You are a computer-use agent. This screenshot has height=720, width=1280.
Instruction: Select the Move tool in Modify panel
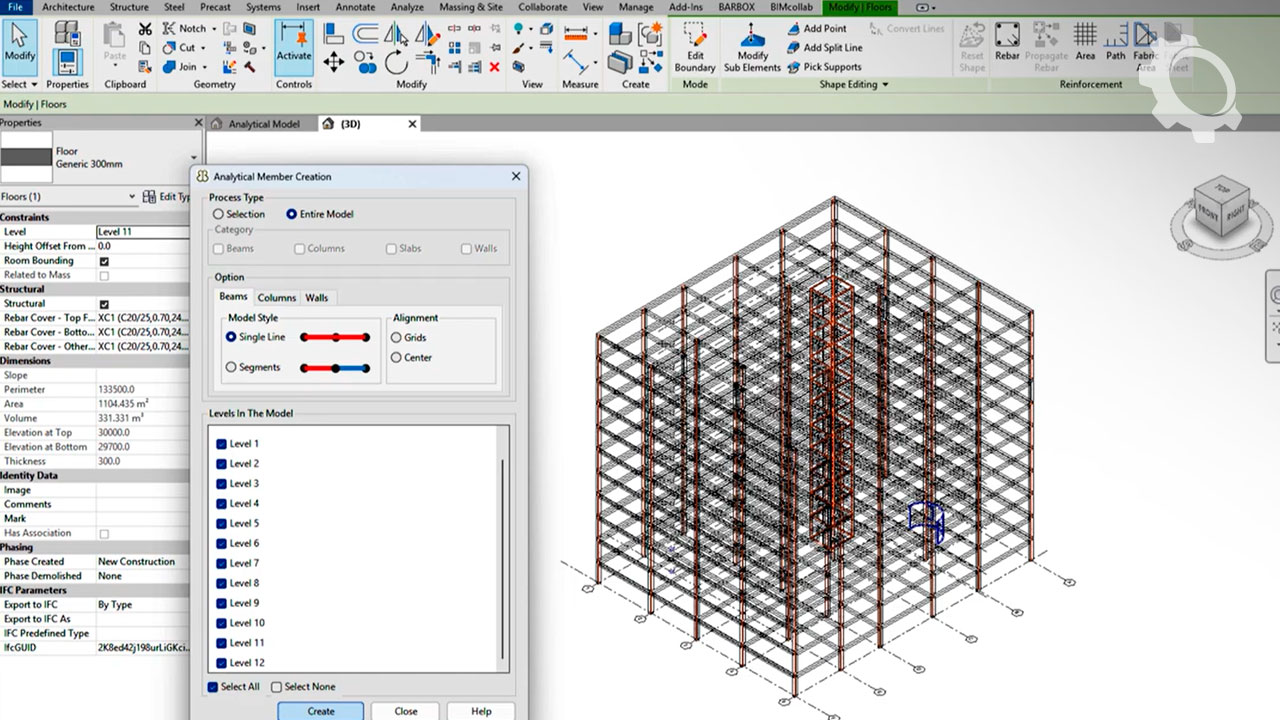(334, 62)
